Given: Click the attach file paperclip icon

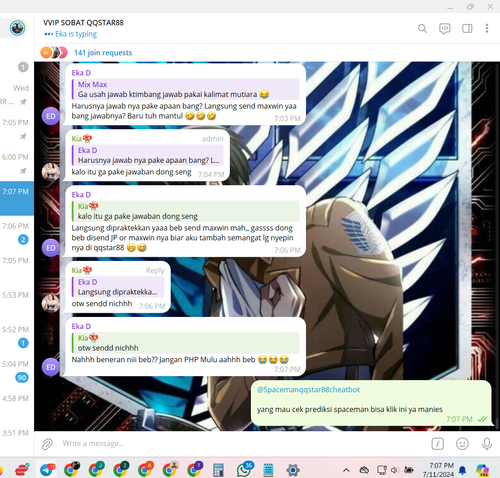Looking at the screenshot, I should [47, 444].
